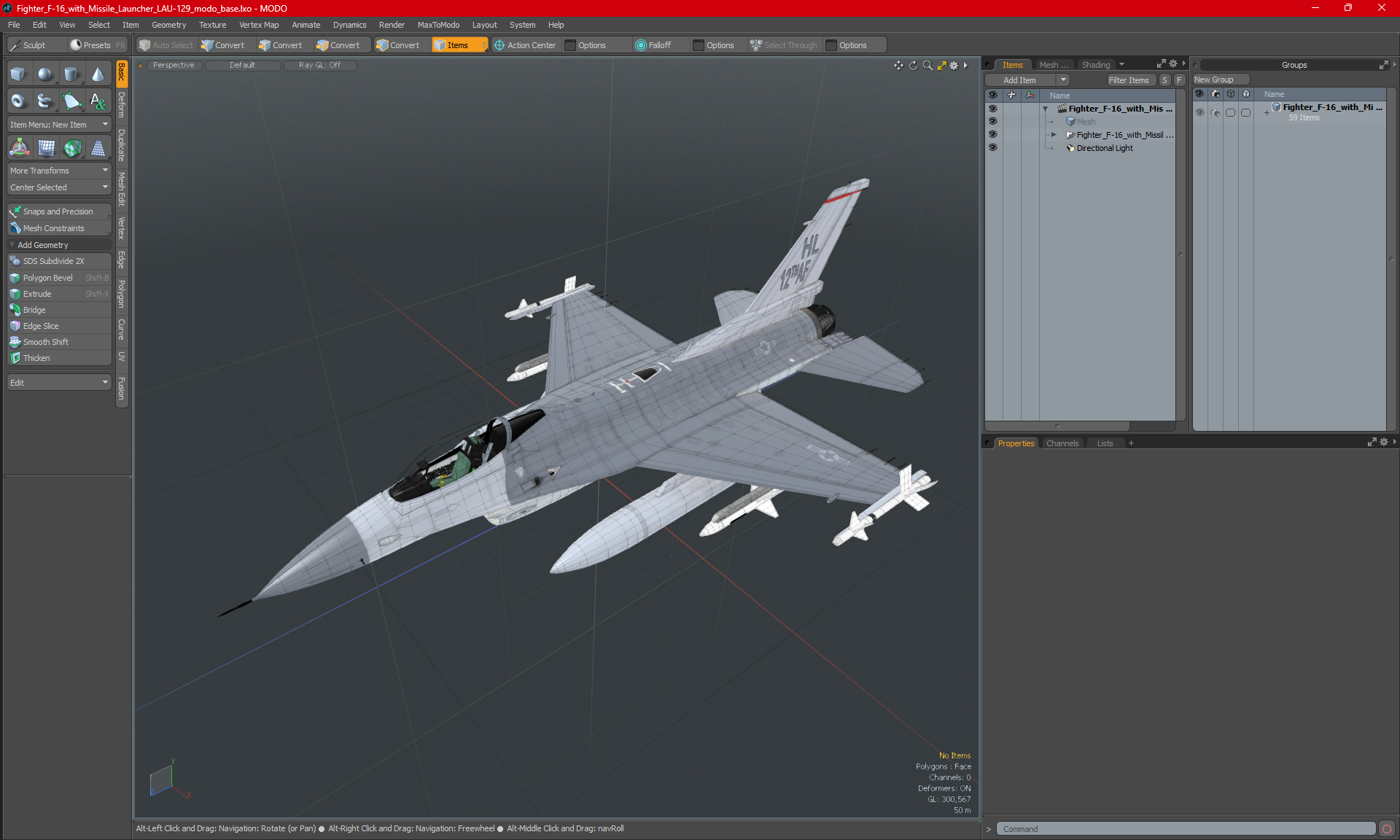
Task: Click the viewport zoom magnifier icon
Action: click(x=927, y=66)
